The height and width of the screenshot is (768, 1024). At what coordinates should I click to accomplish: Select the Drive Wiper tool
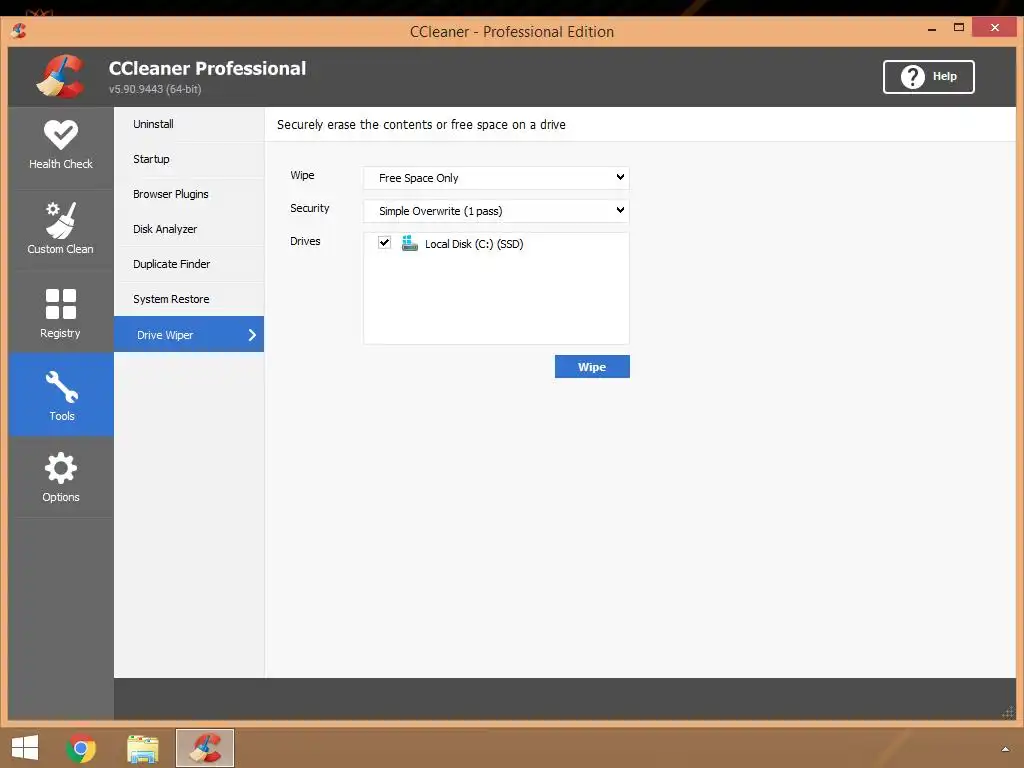pos(189,334)
